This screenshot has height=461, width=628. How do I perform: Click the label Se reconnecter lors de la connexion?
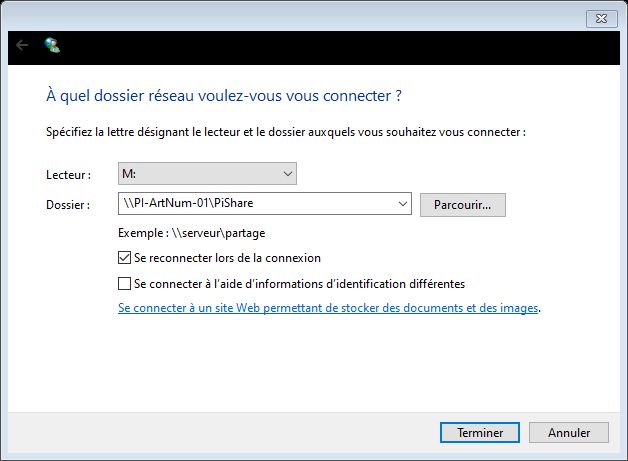227,258
